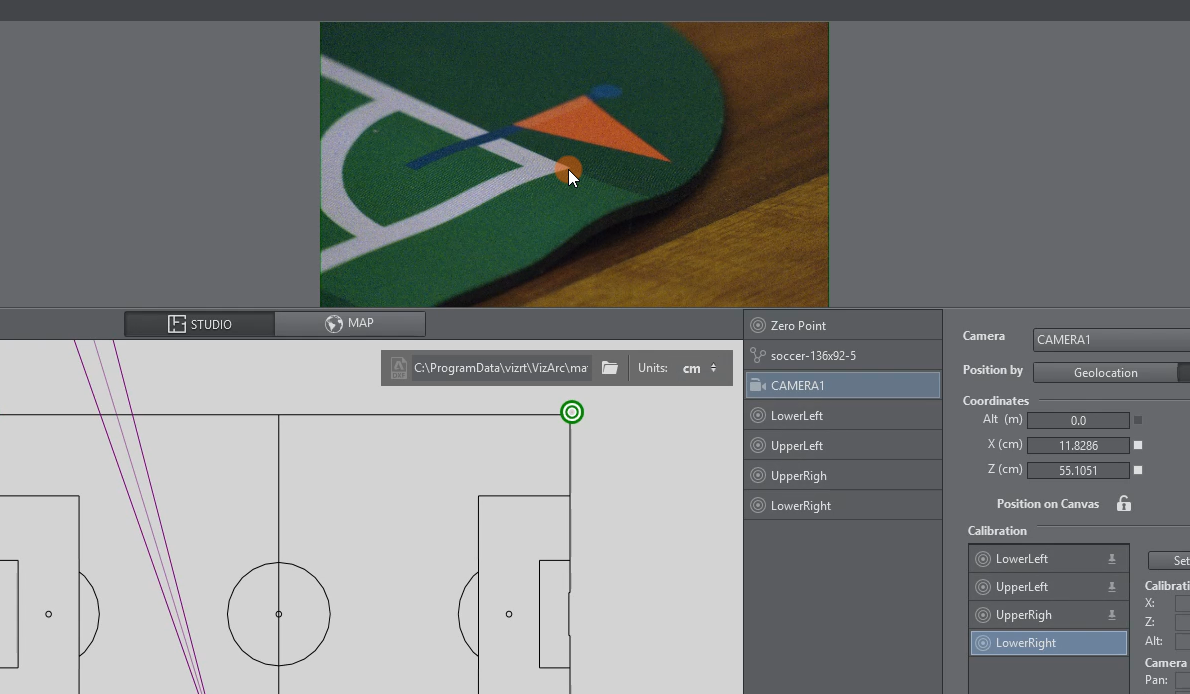Image resolution: width=1190 pixels, height=694 pixels.
Task: Choose Geolocation for Position by
Action: 1105,373
